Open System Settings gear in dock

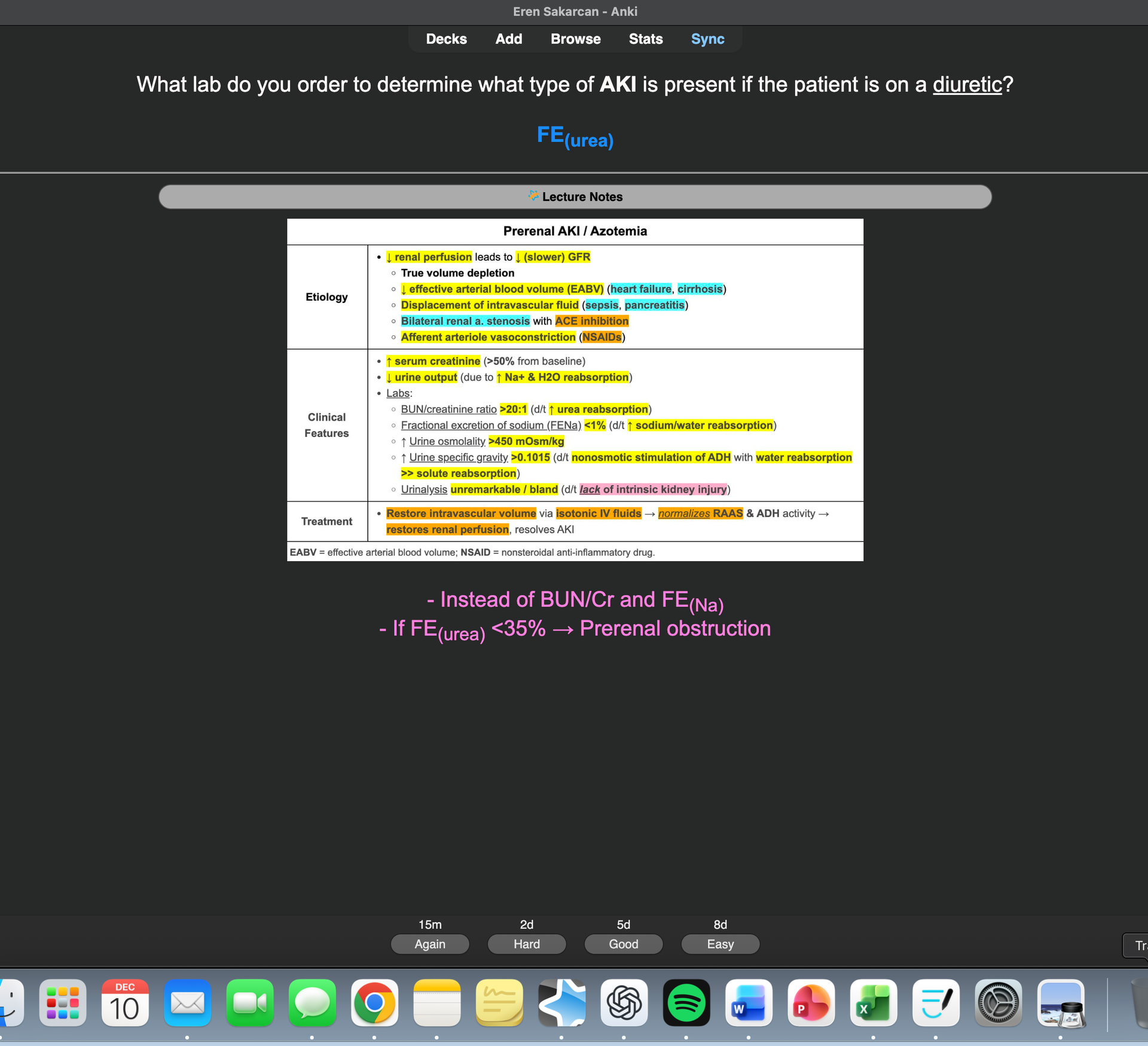pos(998,1004)
